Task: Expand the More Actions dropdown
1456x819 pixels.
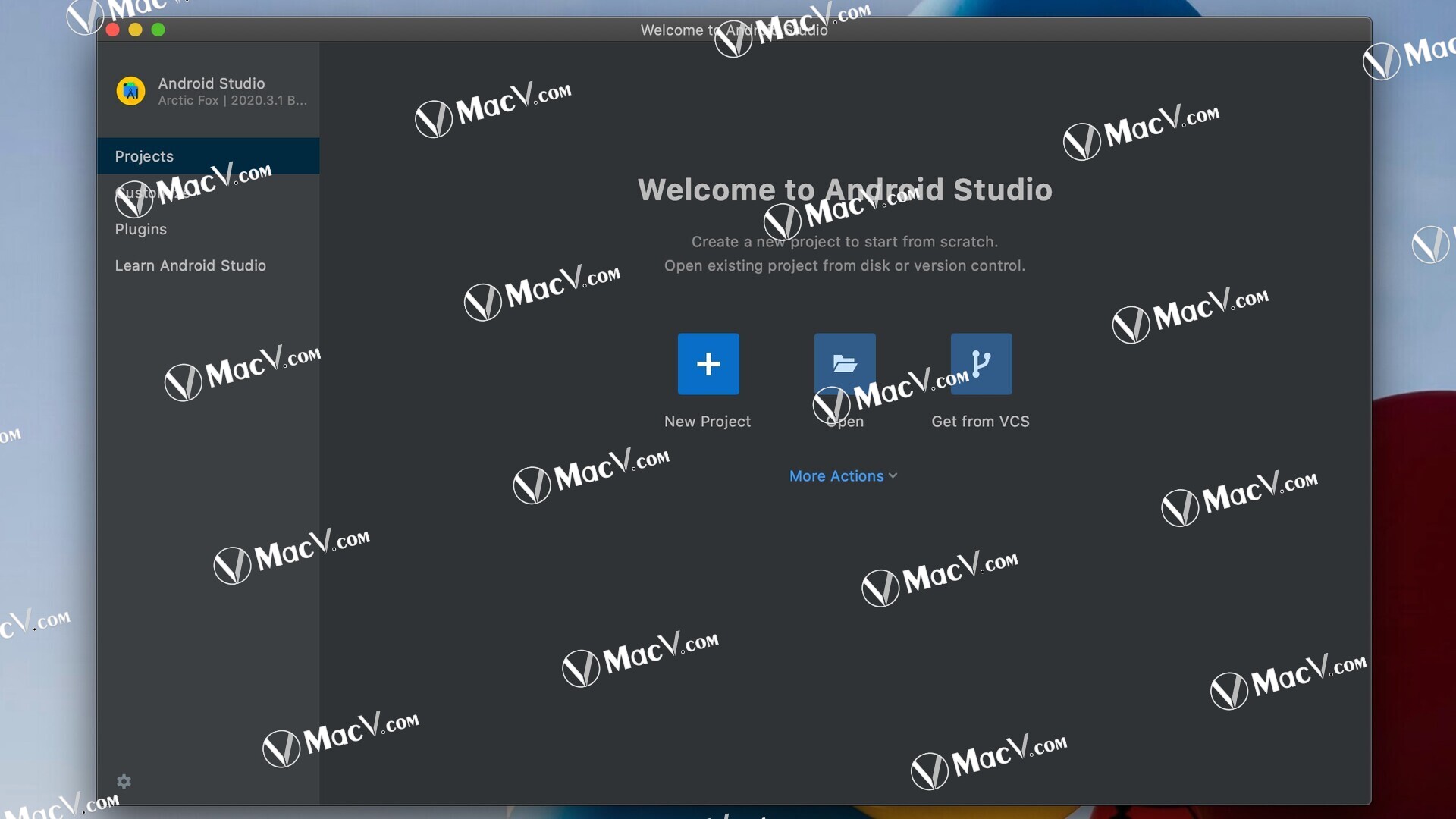Action: pyautogui.click(x=843, y=476)
